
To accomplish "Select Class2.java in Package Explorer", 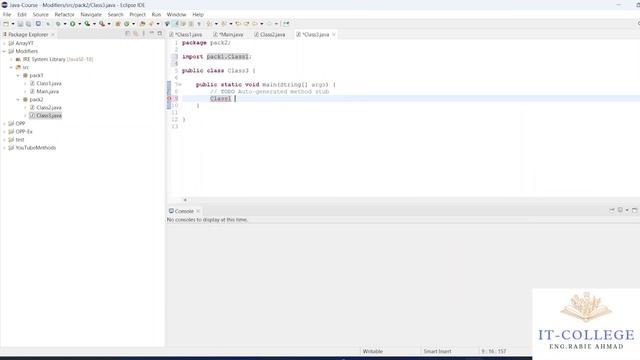I will (49, 107).
